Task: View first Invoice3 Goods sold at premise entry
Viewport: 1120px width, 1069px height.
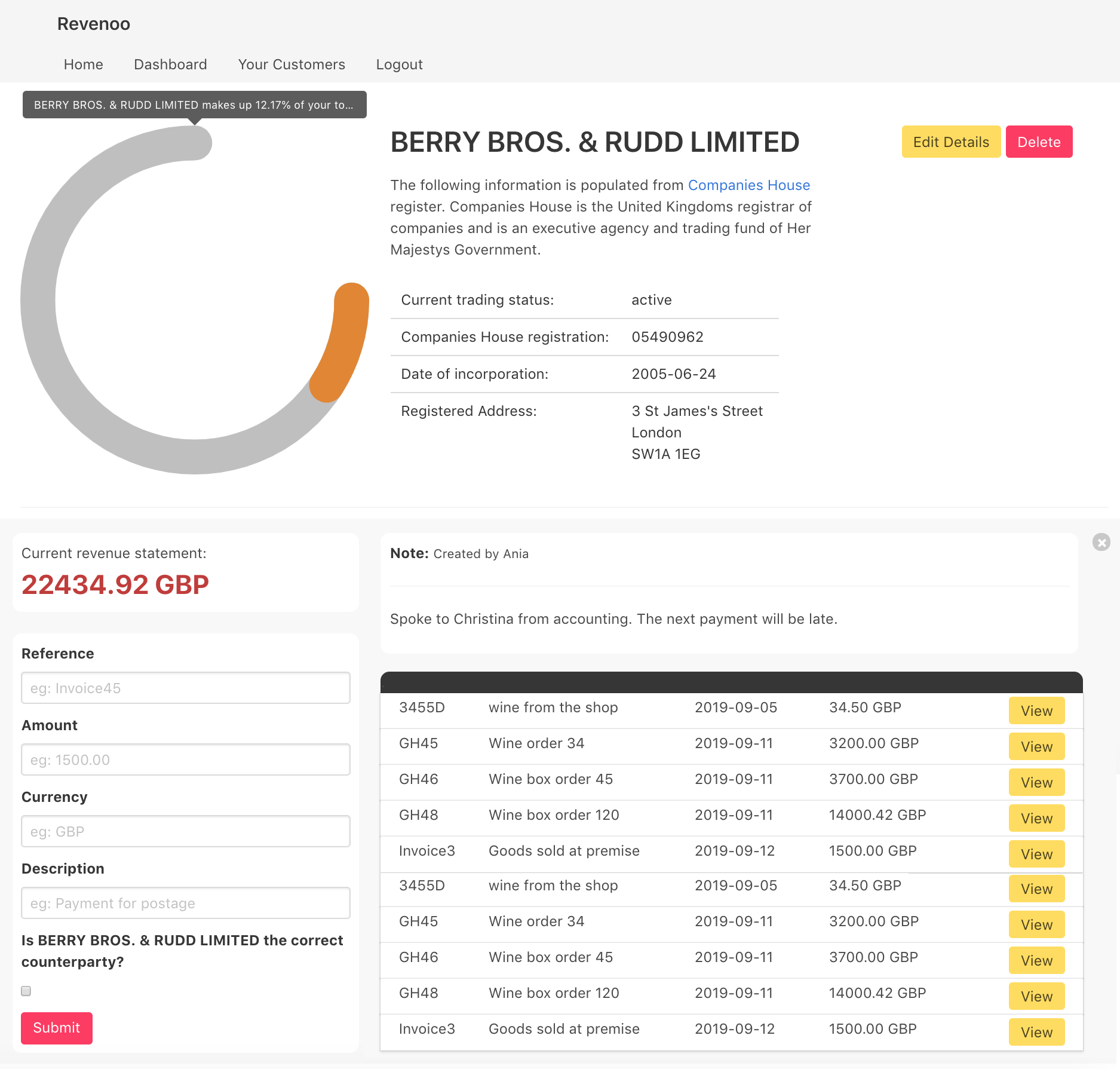Action: (1036, 854)
